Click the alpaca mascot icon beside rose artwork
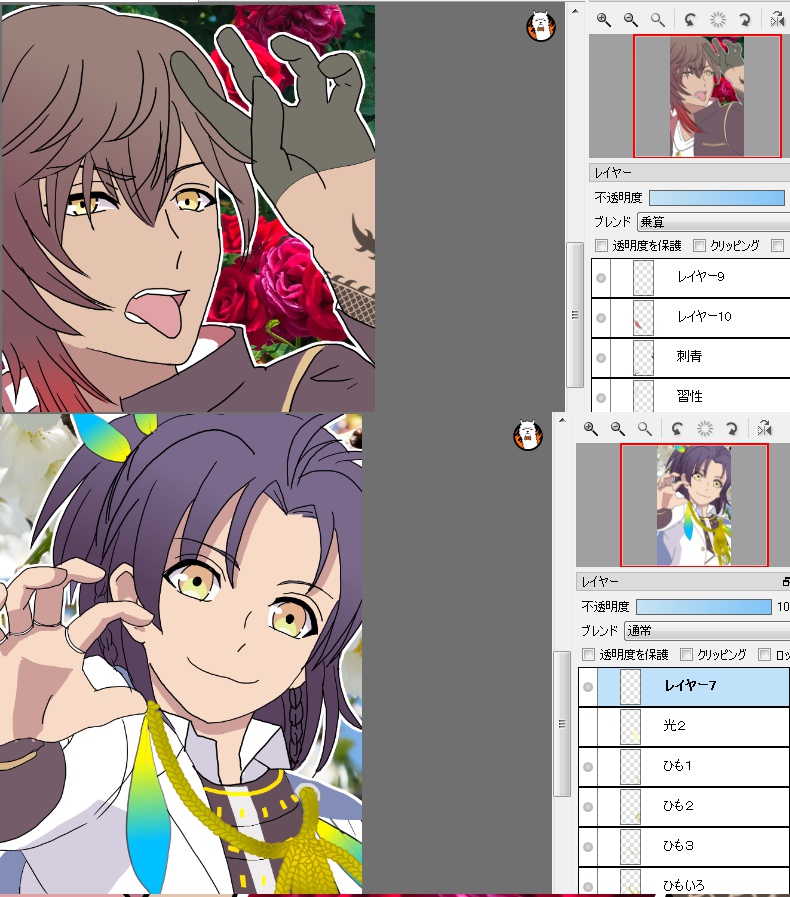The image size is (790, 897). pos(541,26)
